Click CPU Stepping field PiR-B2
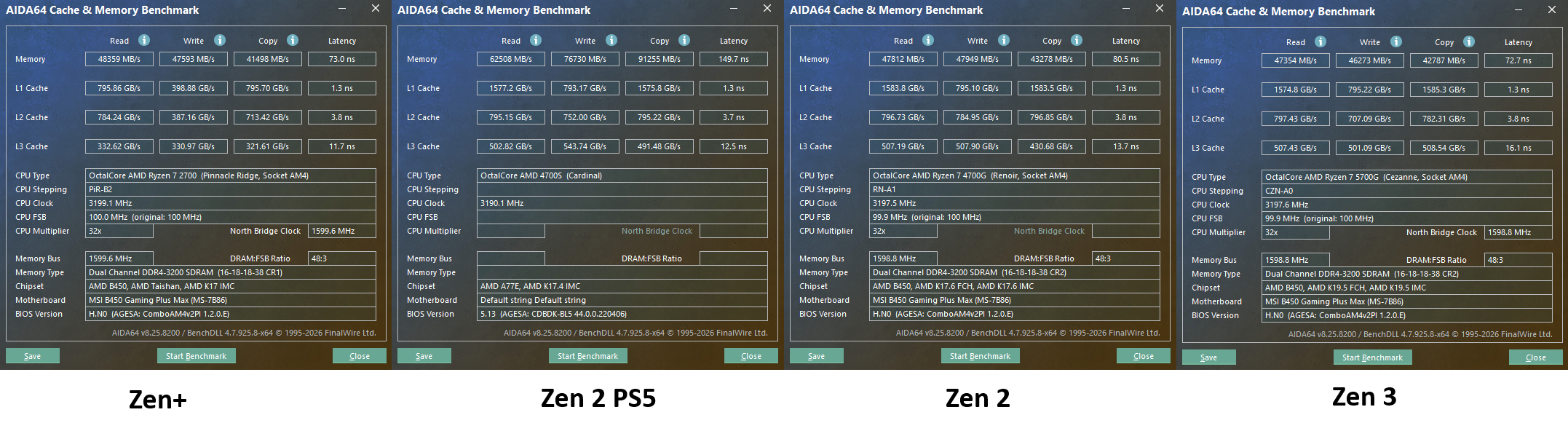 (231, 189)
